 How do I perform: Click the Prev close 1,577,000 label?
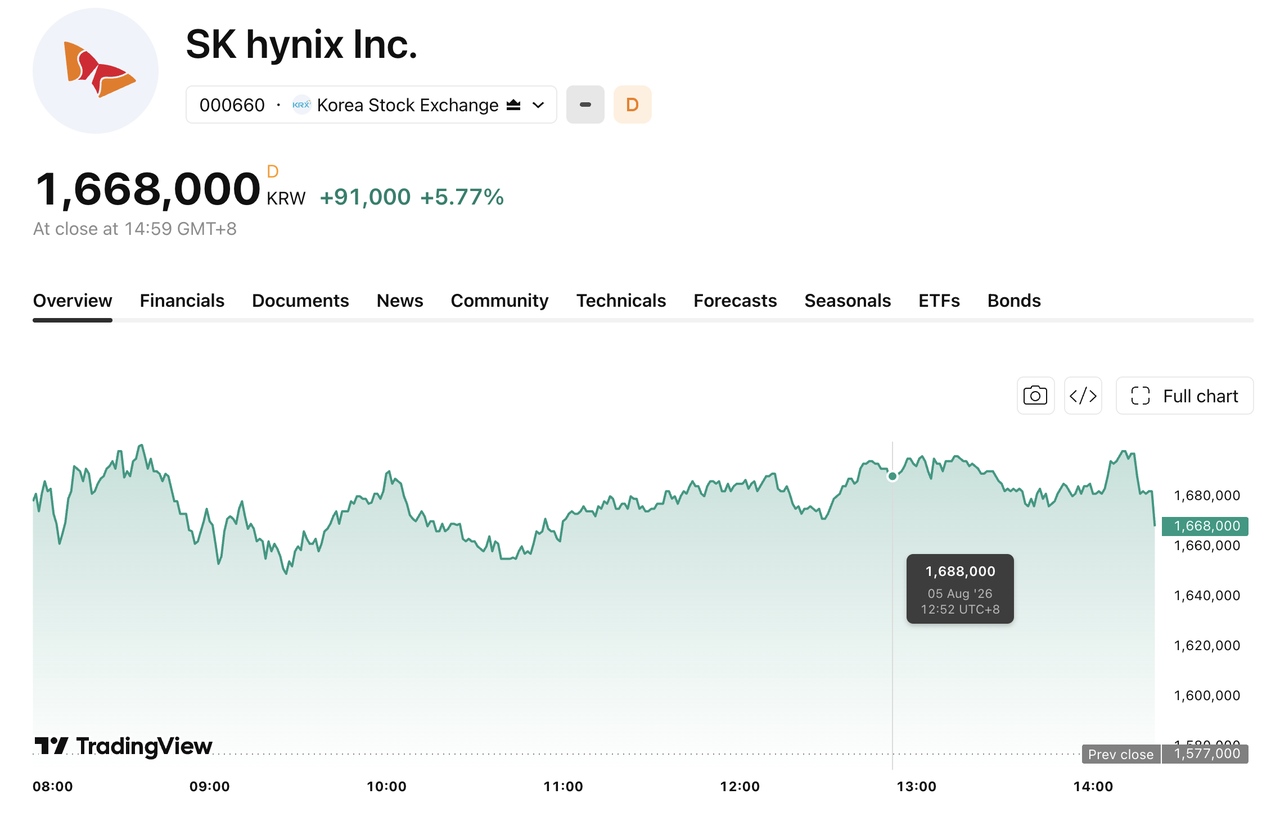click(1165, 754)
